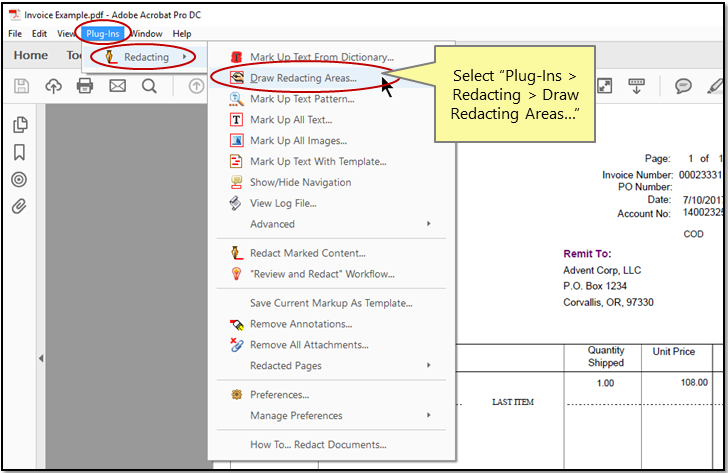Viewport: 728px width, 473px height.
Task: Expand the Advanced submenu
Action: click(x=272, y=224)
